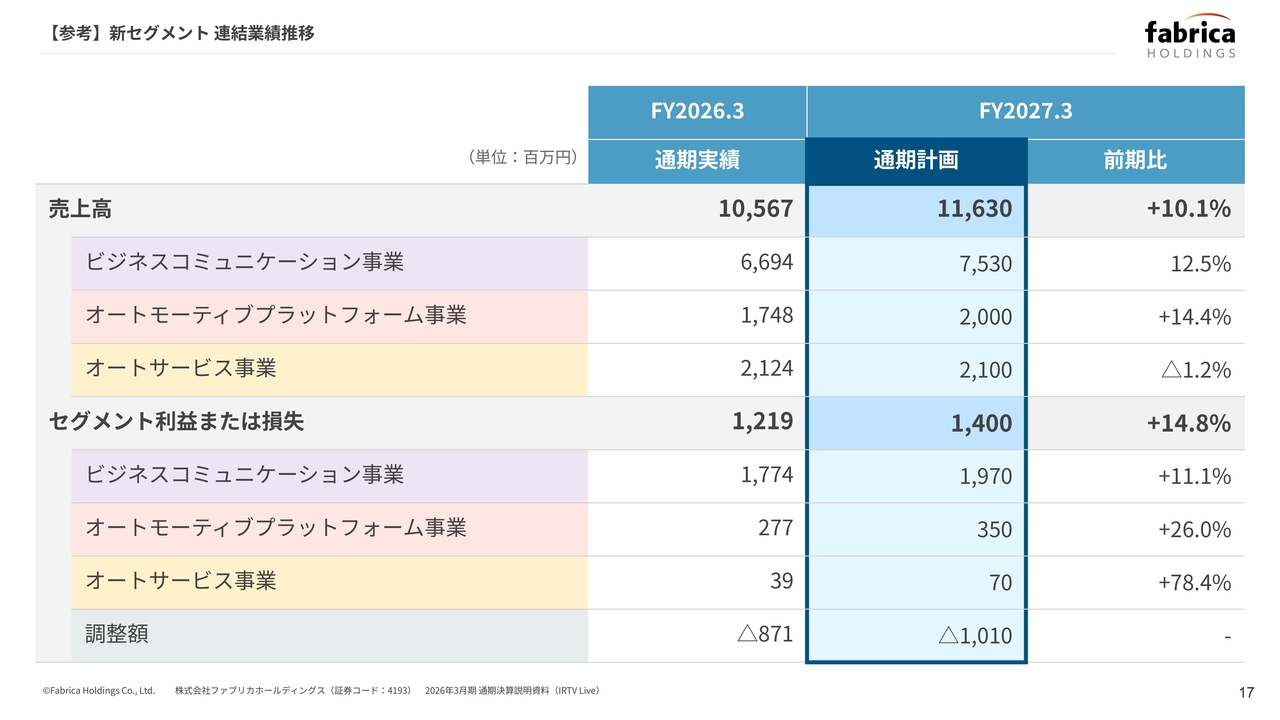This screenshot has height=720, width=1280.
Task: Click the highlighted 通期計画 header cell
Action: coord(916,161)
